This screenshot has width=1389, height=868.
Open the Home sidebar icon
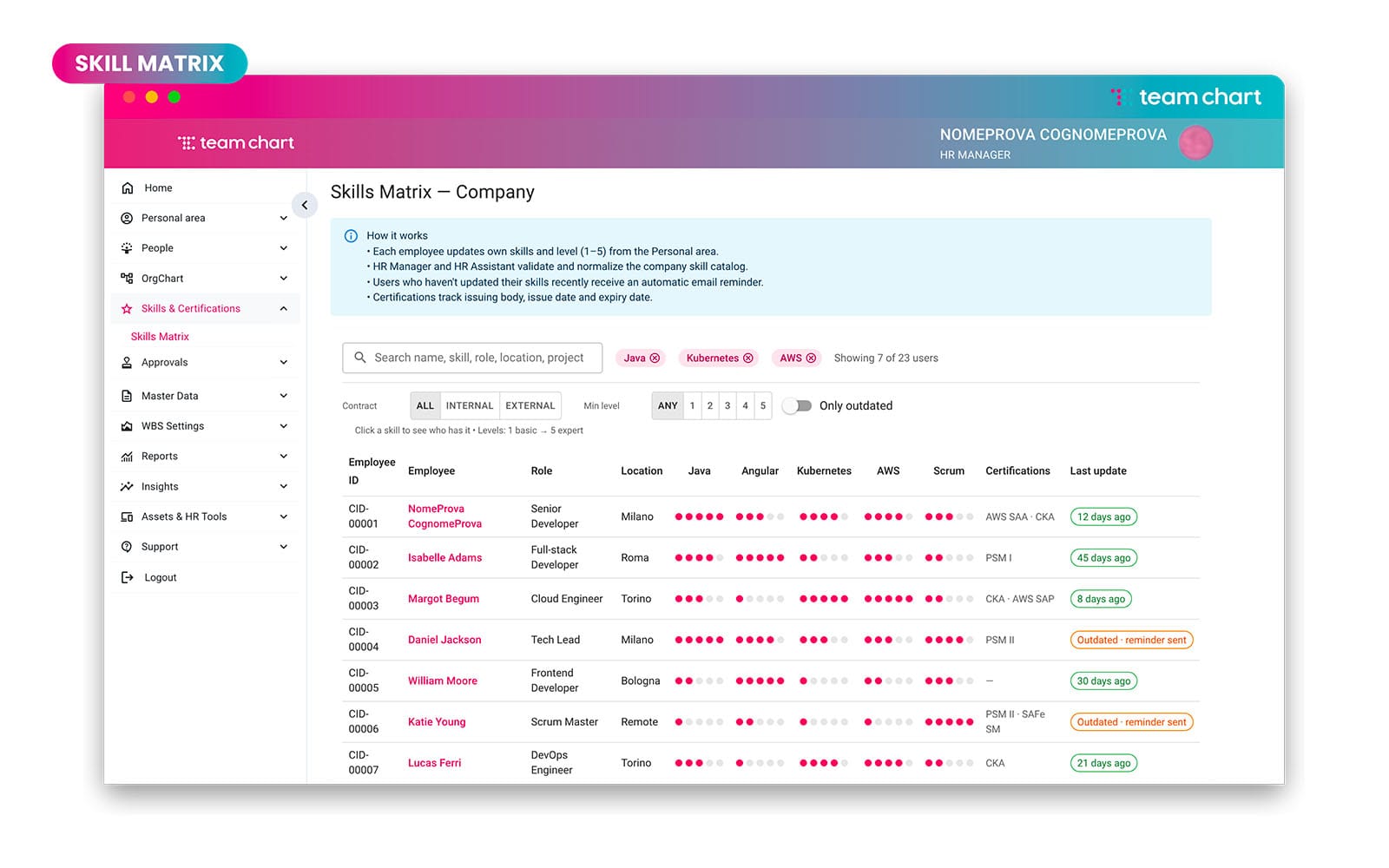(128, 187)
